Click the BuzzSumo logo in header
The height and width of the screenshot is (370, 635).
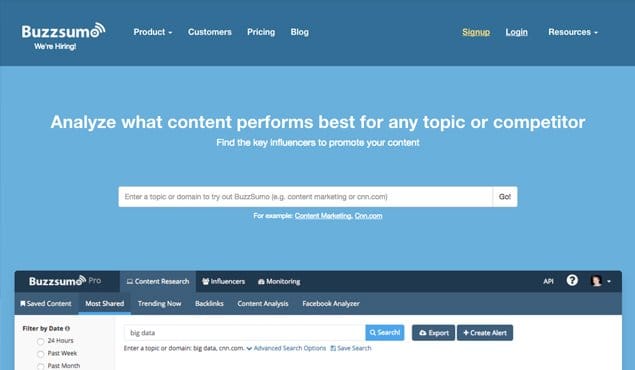(x=63, y=31)
